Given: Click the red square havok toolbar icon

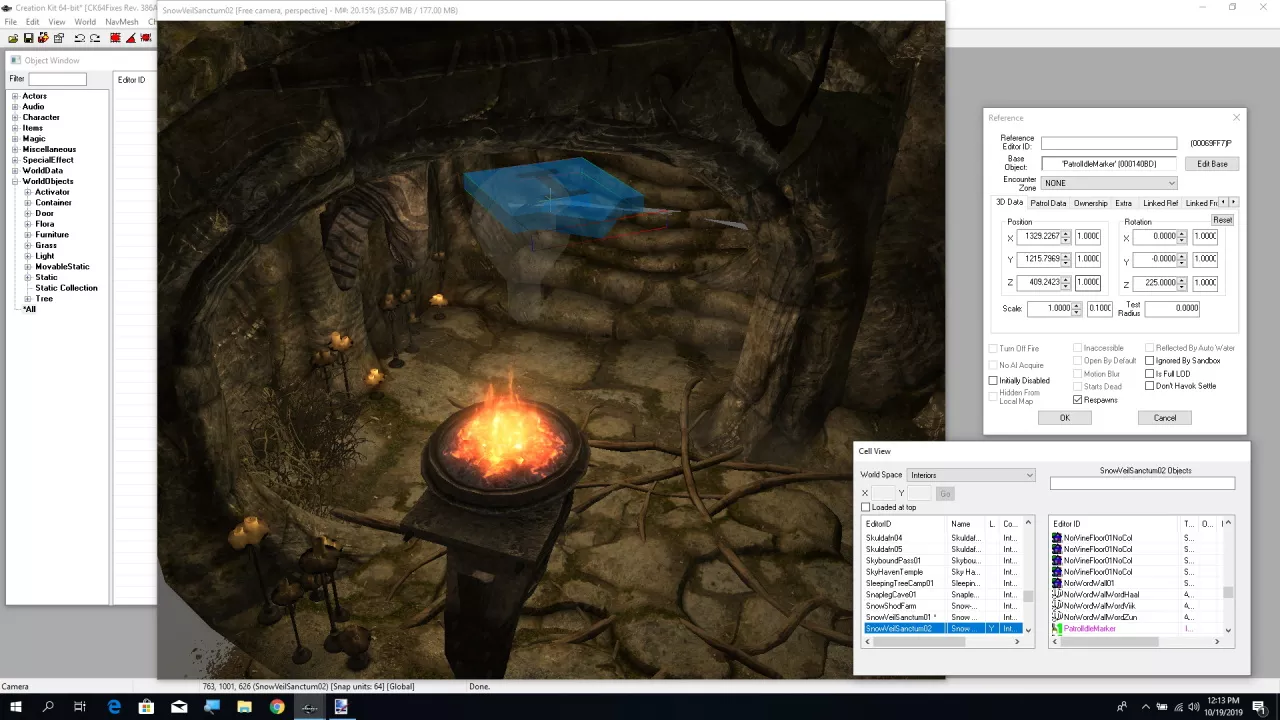Looking at the screenshot, I should pos(115,38).
